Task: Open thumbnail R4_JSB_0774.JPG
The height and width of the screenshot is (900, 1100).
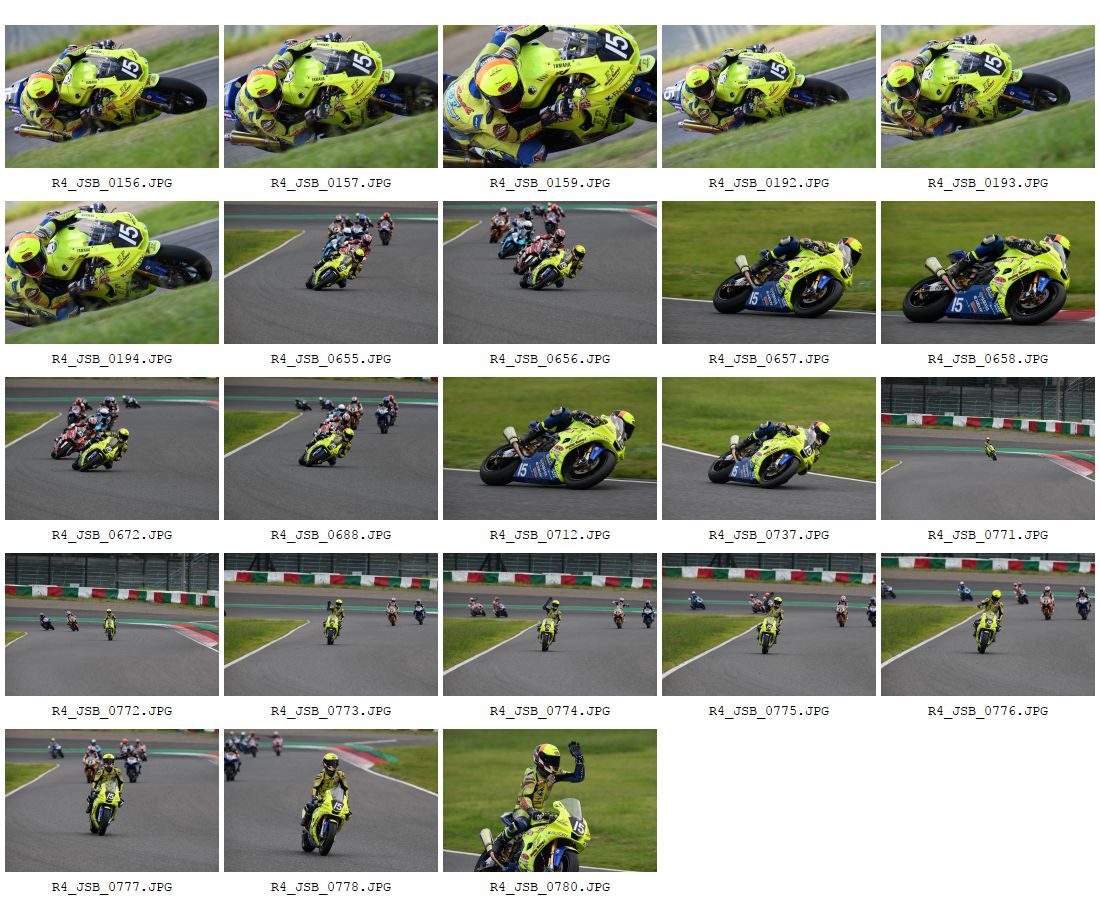Action: click(550, 624)
